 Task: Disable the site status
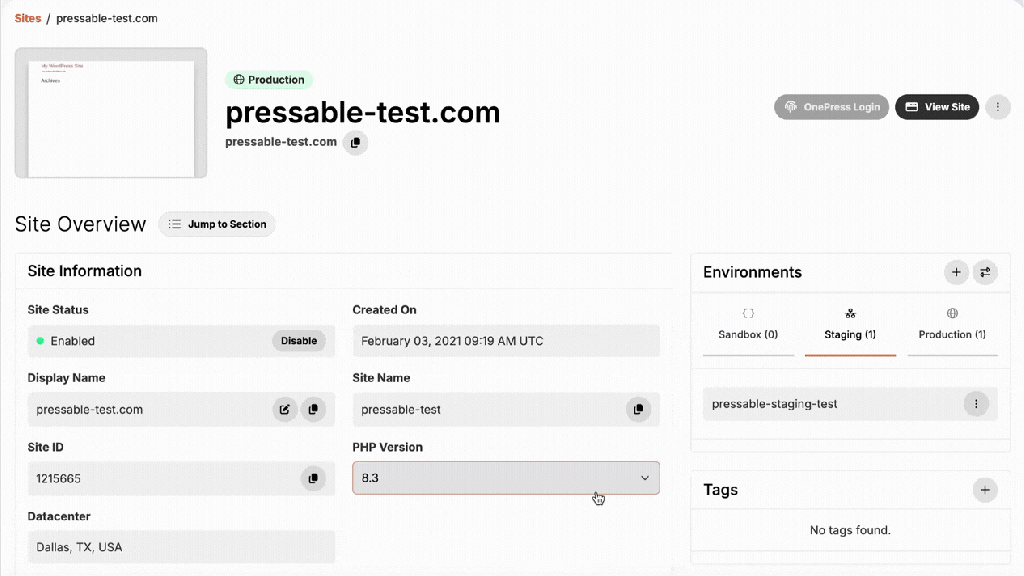(x=298, y=341)
